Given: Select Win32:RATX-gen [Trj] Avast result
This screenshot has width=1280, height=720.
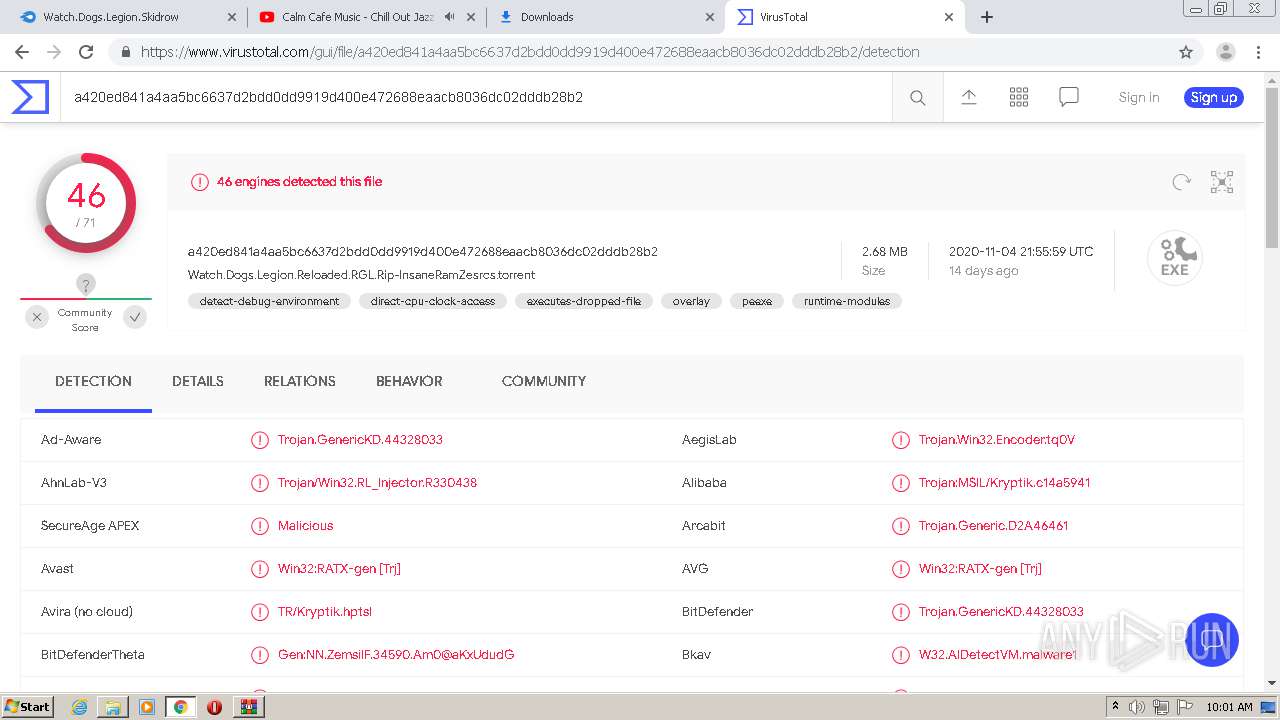Looking at the screenshot, I should point(339,569).
